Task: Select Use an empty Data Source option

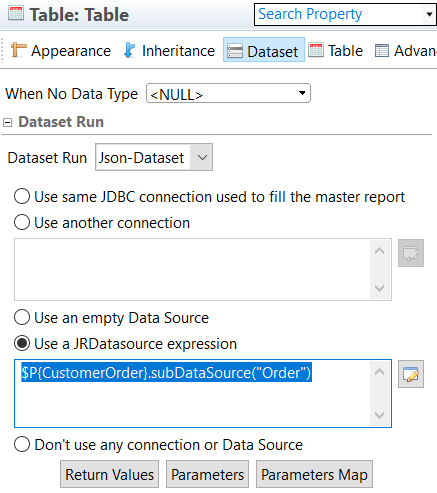Action: coord(22,317)
